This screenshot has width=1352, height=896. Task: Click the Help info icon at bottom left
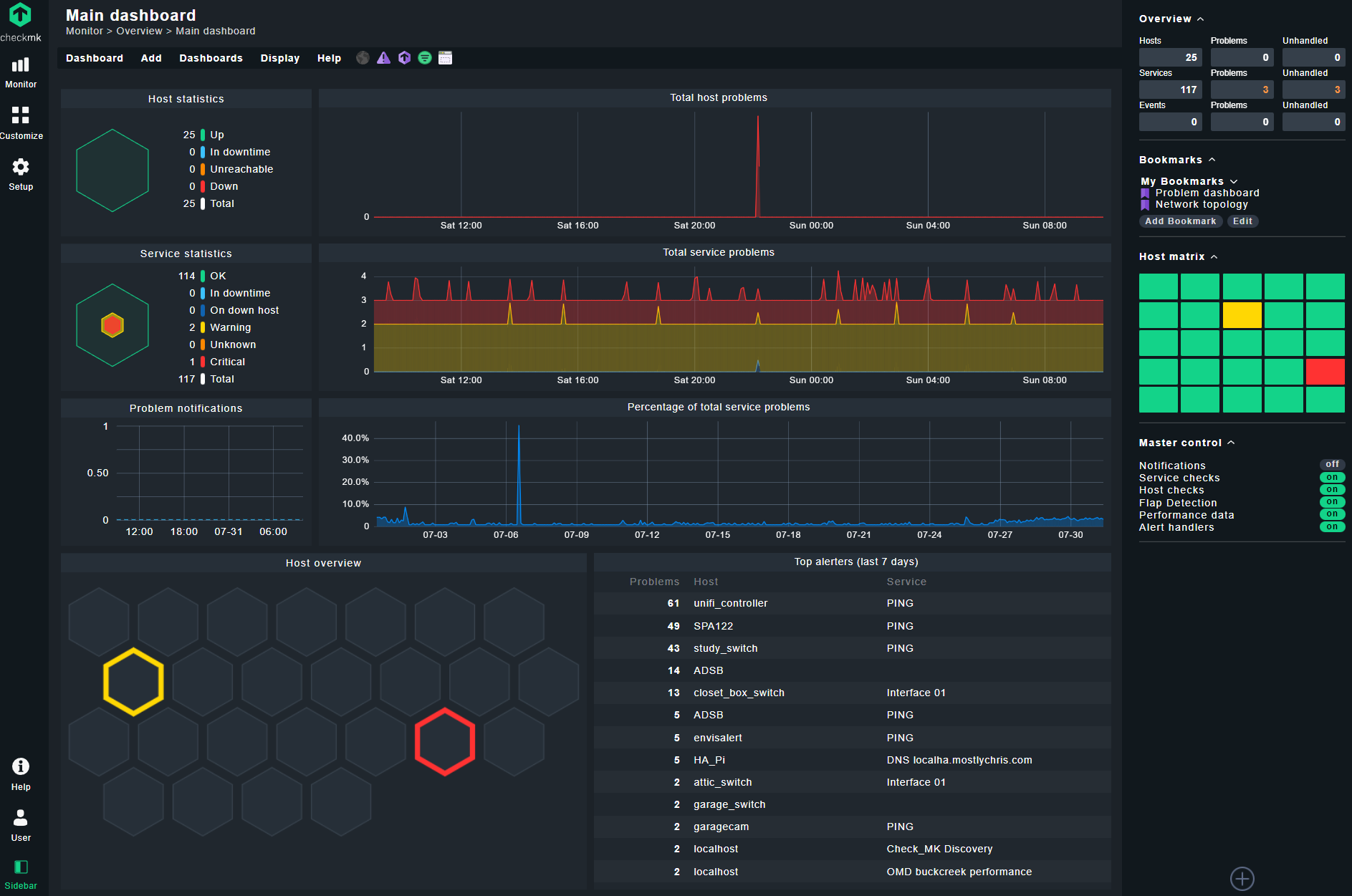21,769
